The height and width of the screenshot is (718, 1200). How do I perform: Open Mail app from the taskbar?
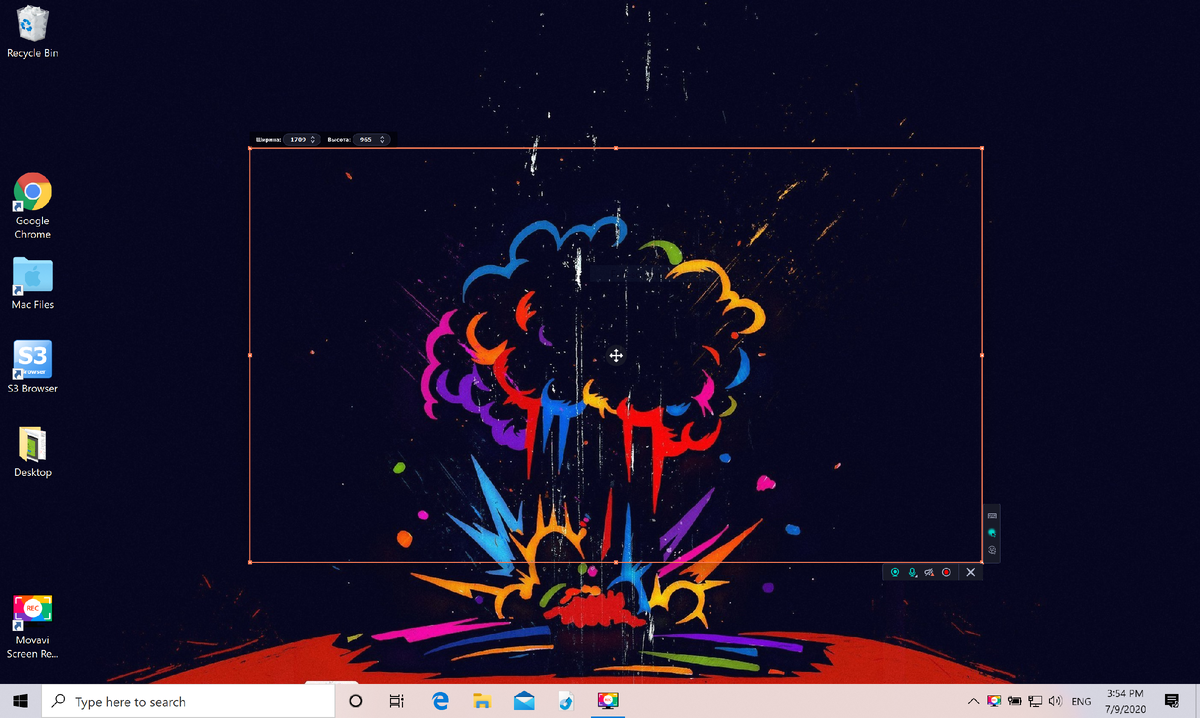tap(523, 701)
